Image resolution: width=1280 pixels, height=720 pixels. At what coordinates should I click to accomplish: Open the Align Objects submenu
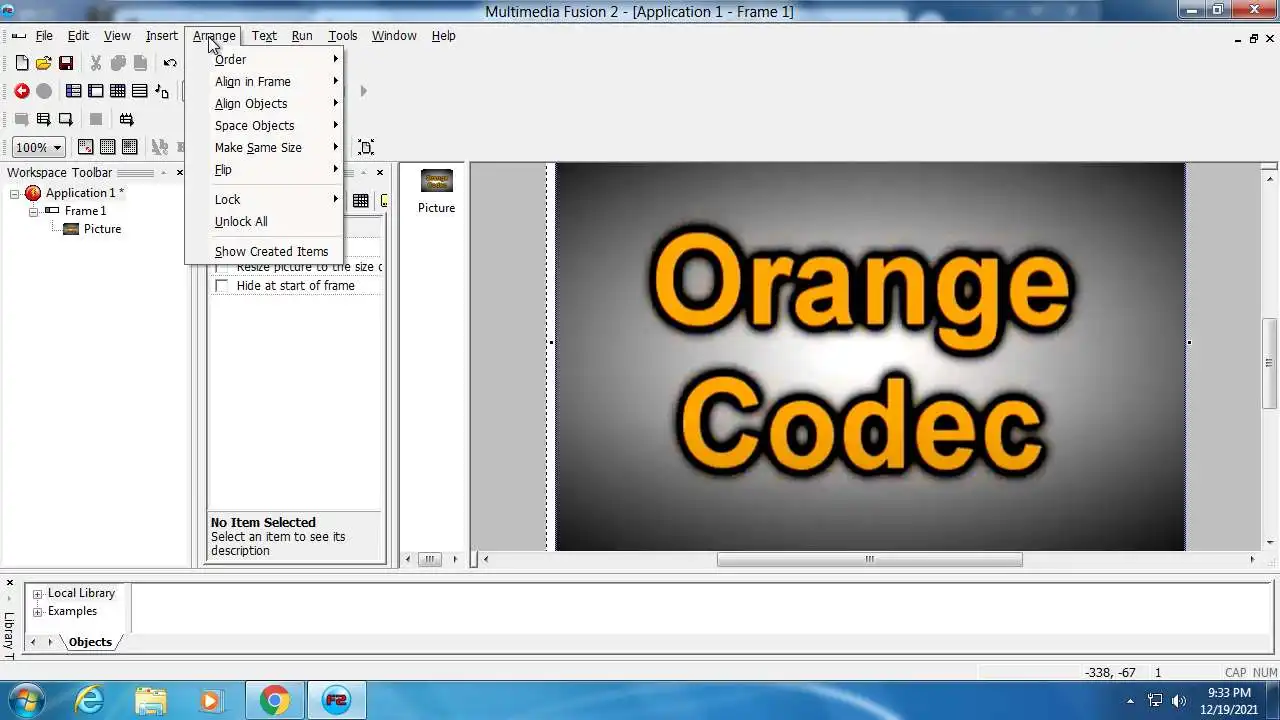[264, 103]
